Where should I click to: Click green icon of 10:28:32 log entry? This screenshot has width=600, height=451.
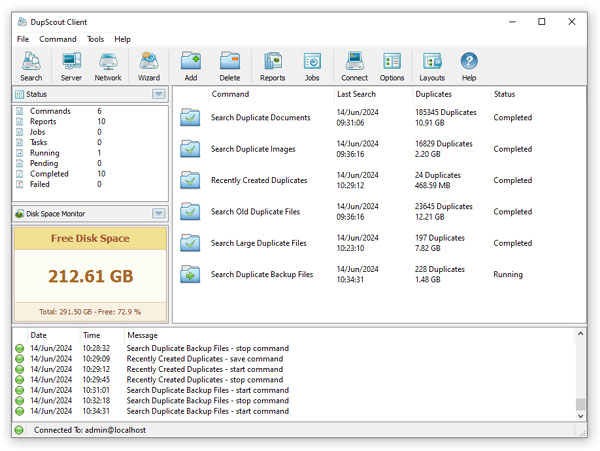pyautogui.click(x=20, y=348)
